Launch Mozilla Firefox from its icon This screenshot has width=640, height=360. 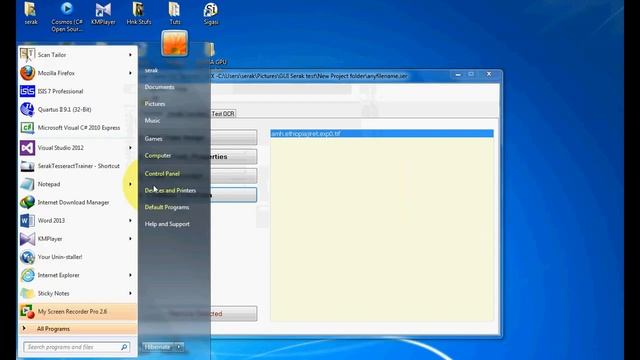pyautogui.click(x=27, y=73)
